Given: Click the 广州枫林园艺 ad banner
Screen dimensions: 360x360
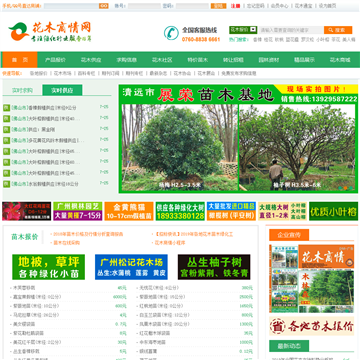Looking at the screenshot, I should [78, 211].
